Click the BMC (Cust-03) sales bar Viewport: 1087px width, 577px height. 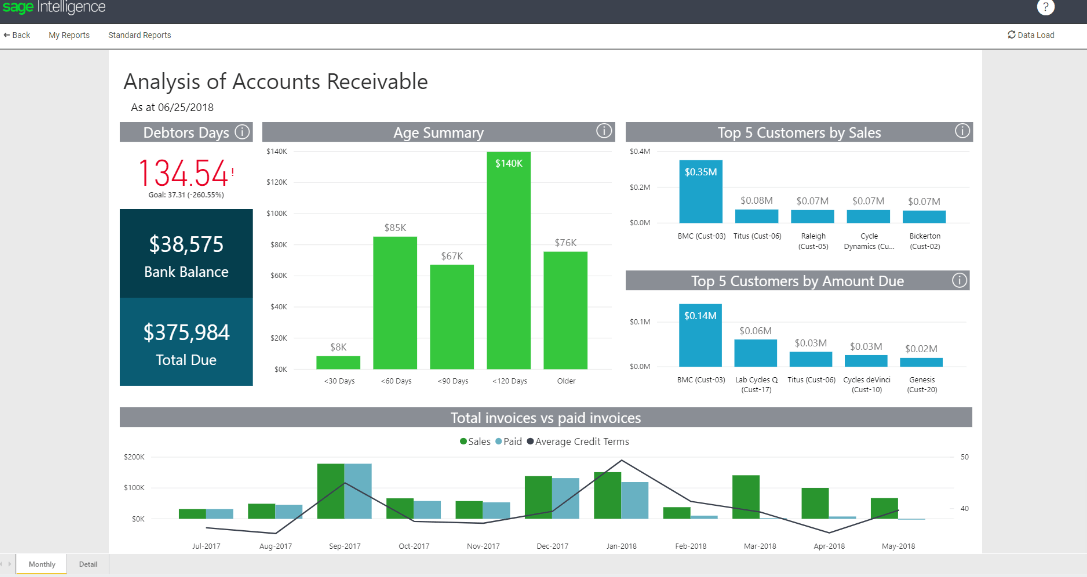699,193
